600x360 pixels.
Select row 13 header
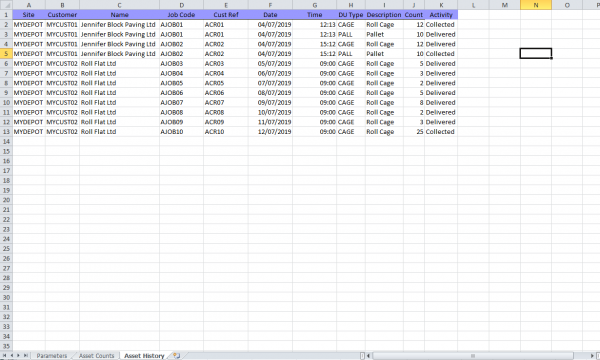pos(6,132)
